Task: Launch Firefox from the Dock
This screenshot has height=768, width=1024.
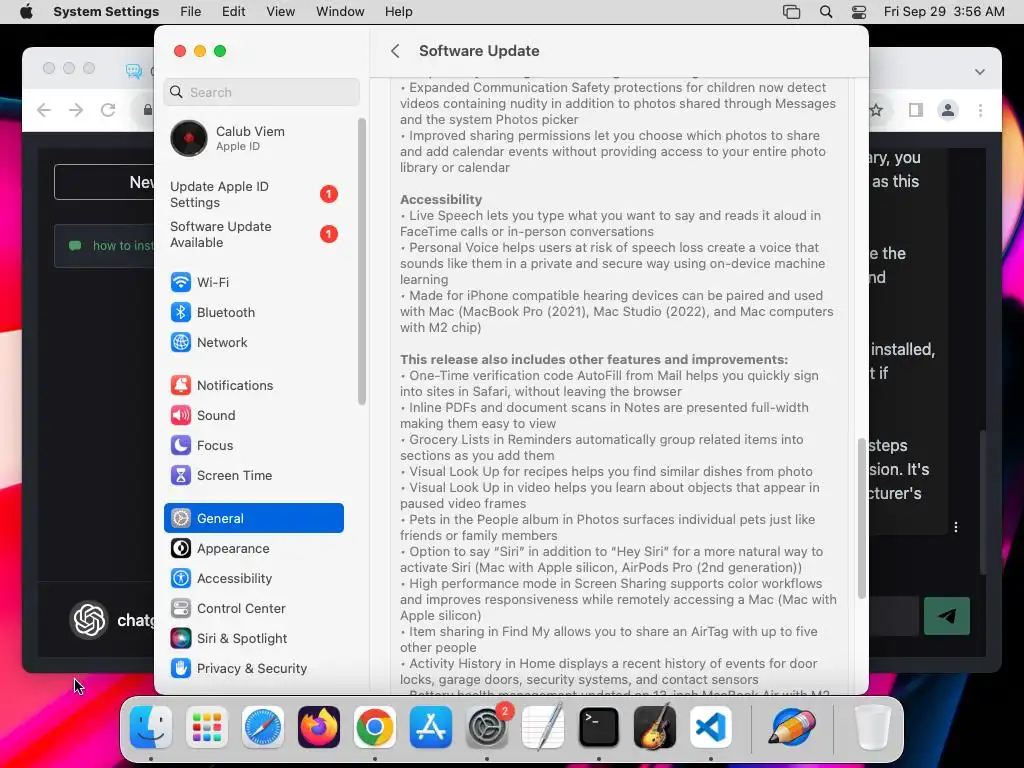Action: [319, 727]
